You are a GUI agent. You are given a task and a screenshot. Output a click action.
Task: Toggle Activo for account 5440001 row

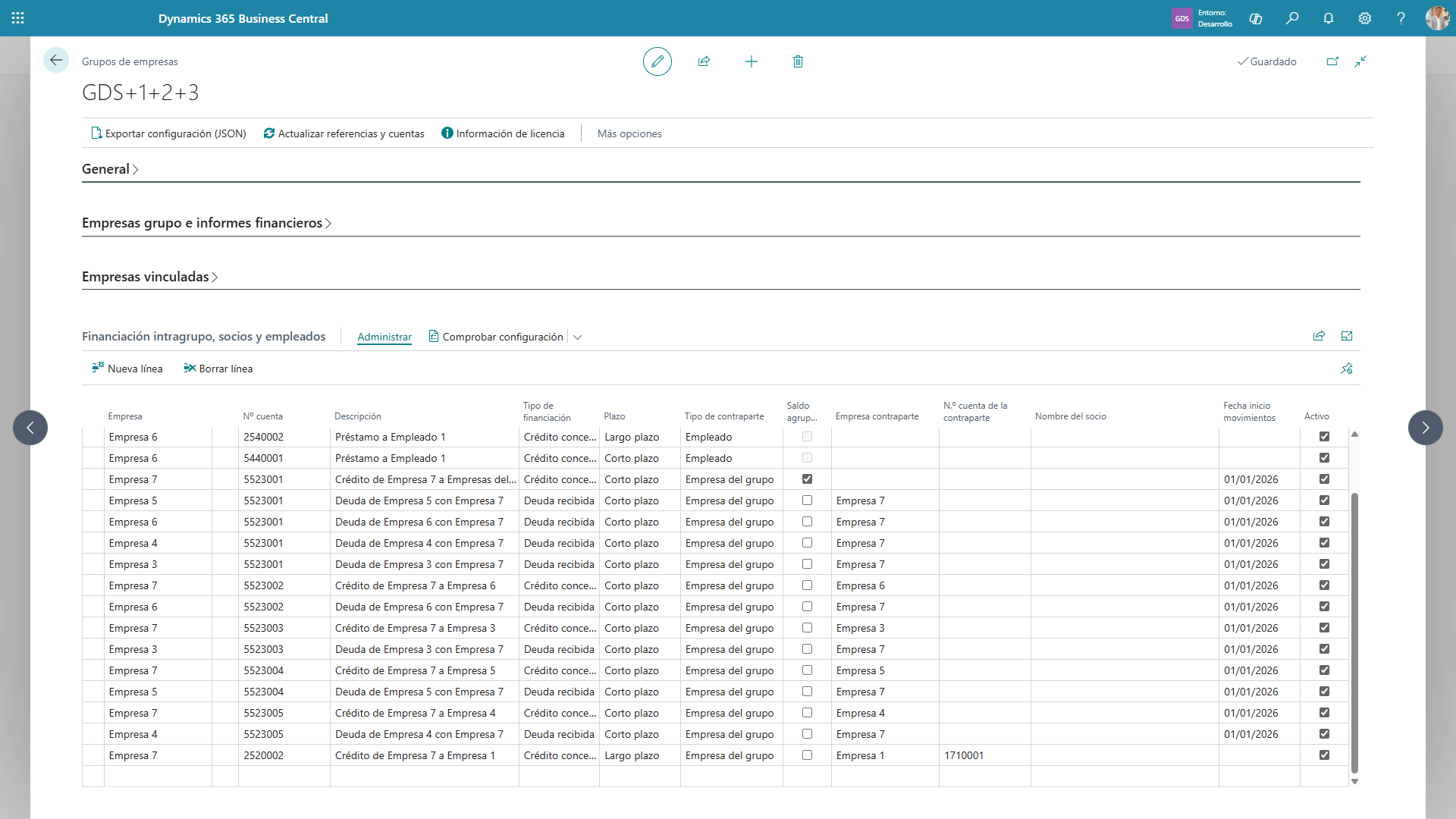pos(1324,458)
